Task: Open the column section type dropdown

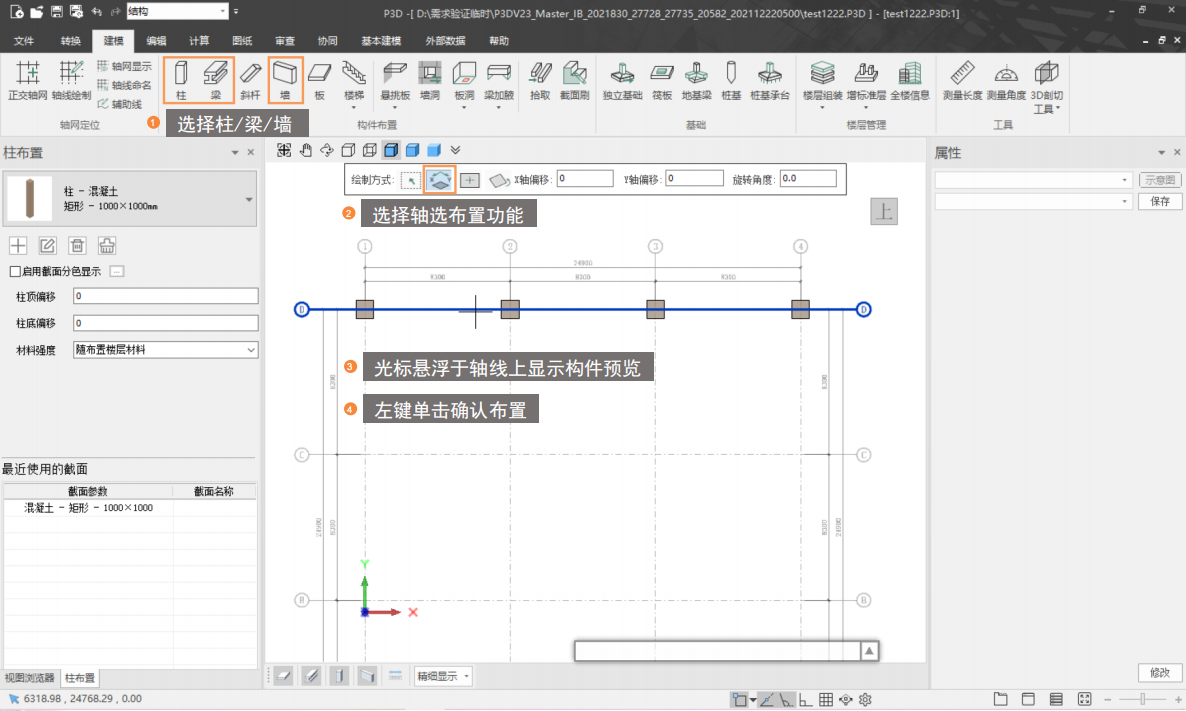Action: click(x=249, y=199)
